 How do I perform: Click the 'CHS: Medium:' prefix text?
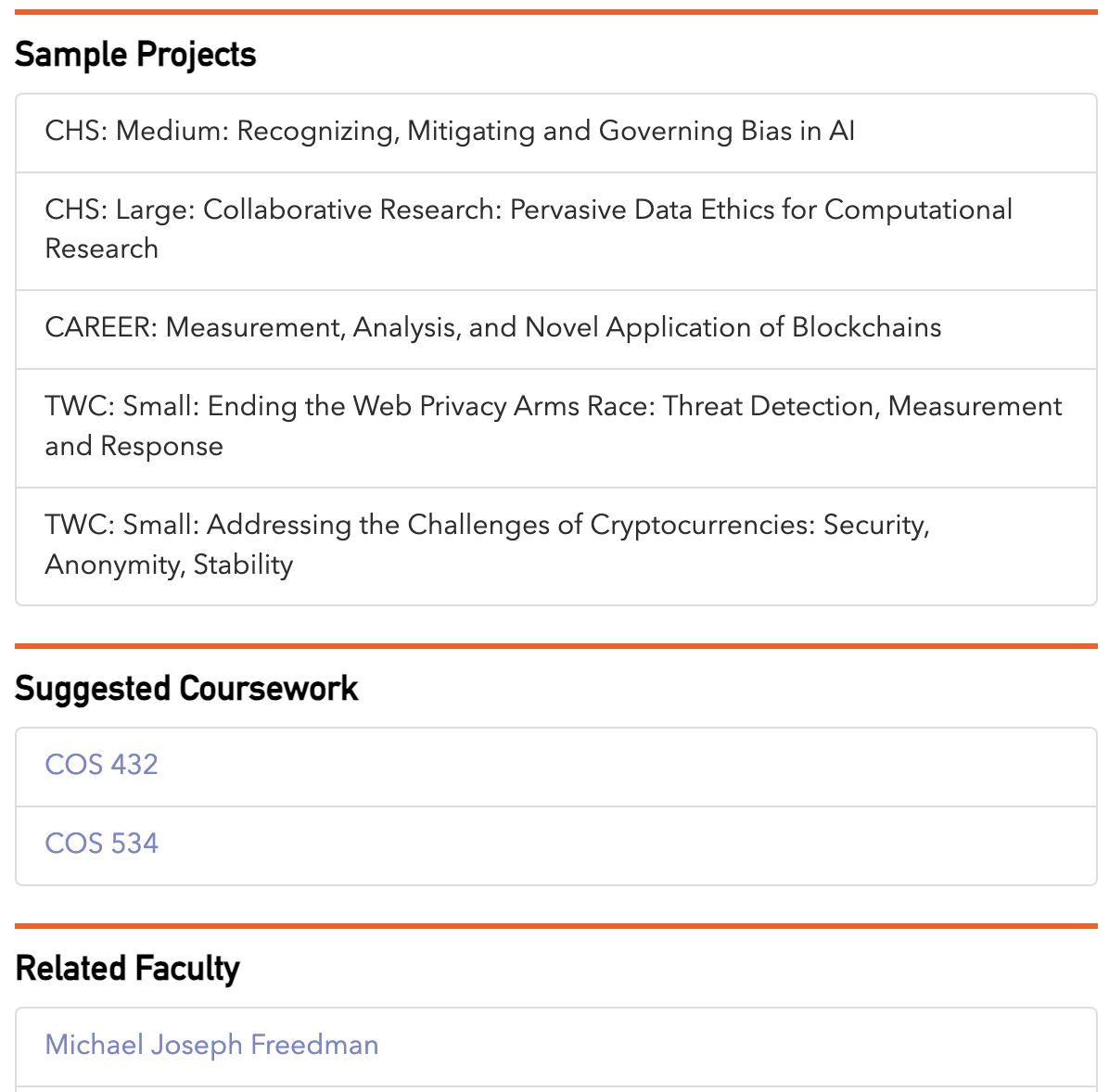(x=137, y=131)
